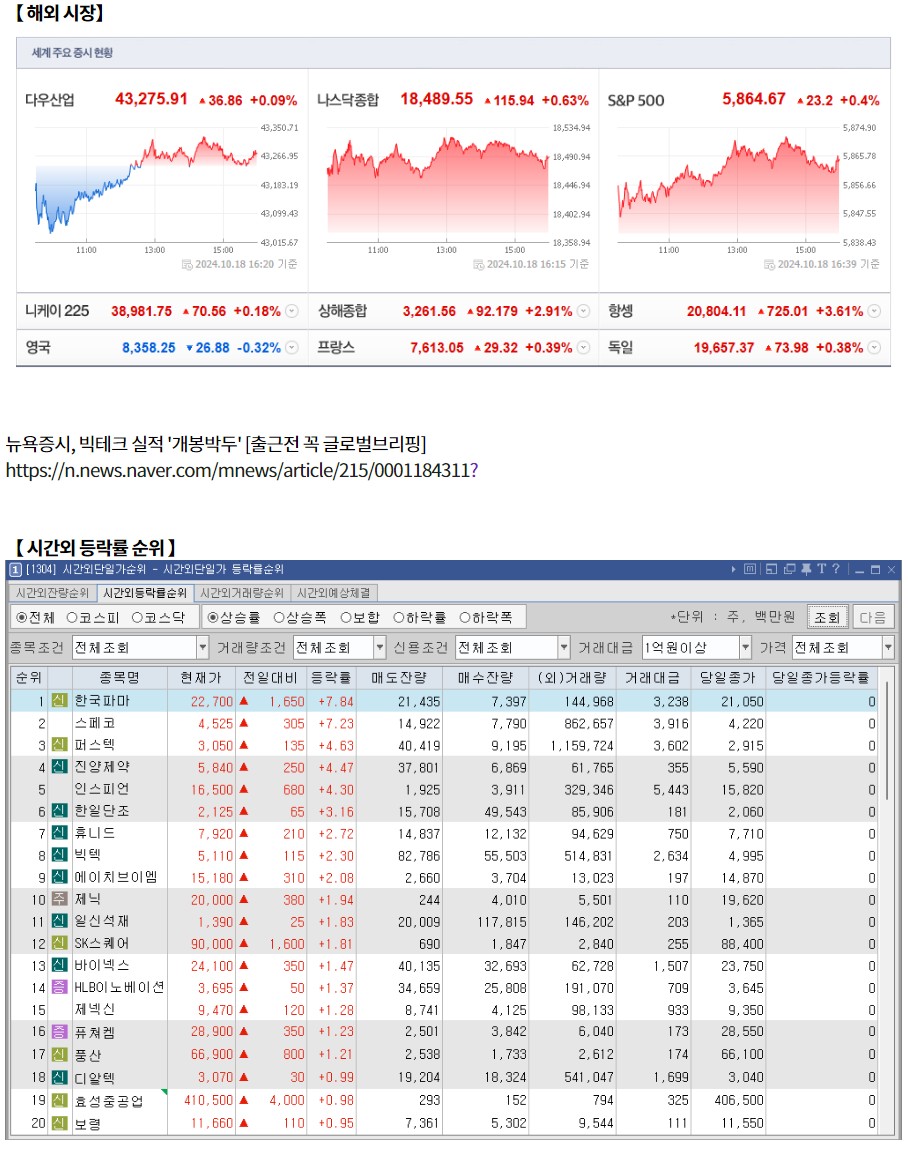Open the 거래대금 1억원이상 dropdown
The width and height of the screenshot is (908, 1149).
[747, 645]
